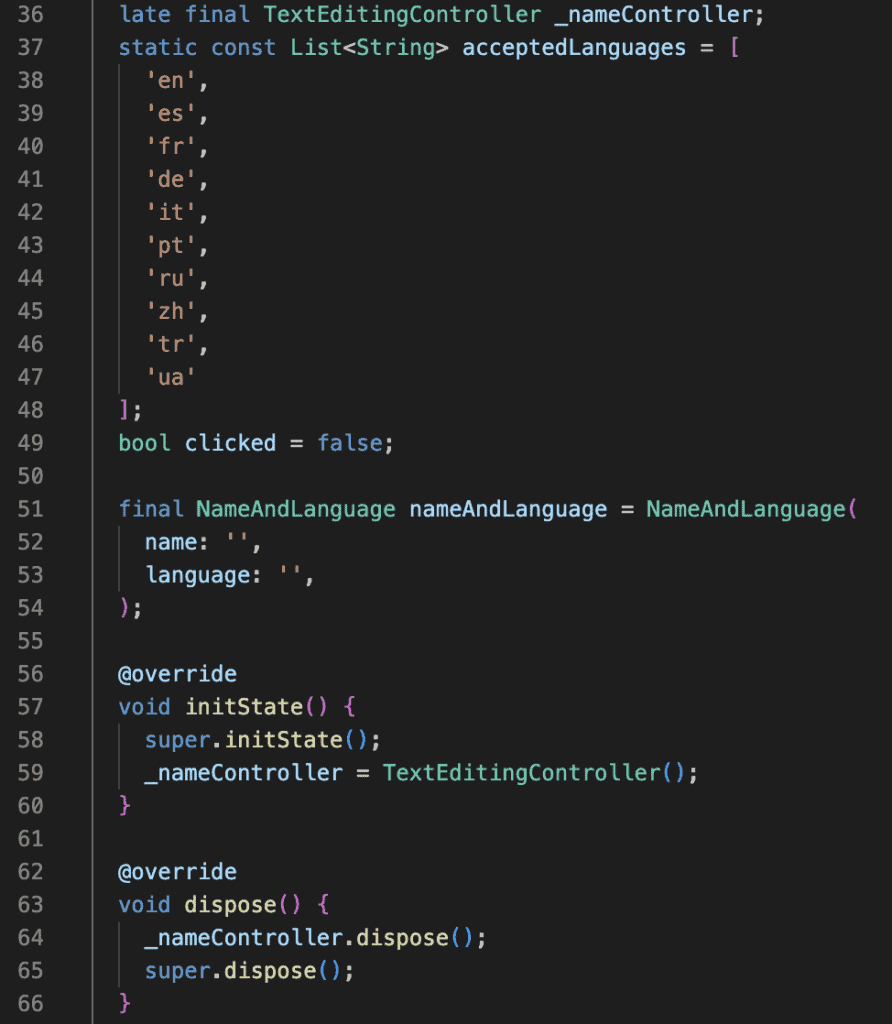
Task: Click closing brace on line 60
Action: click(125, 806)
